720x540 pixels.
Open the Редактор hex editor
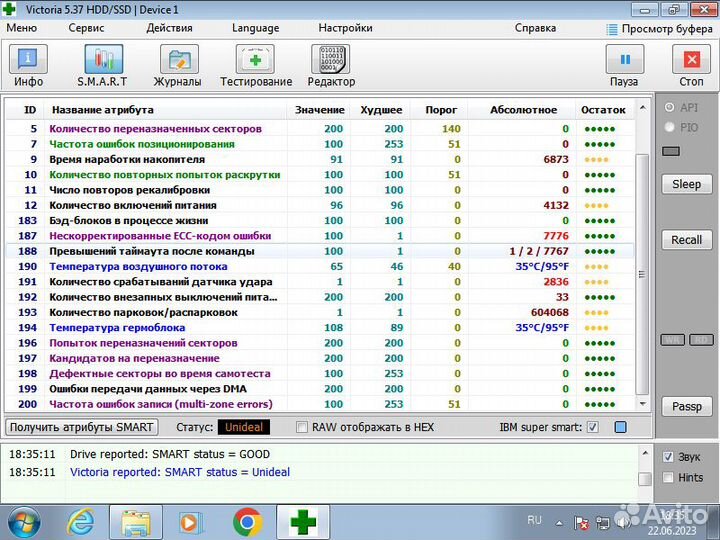tap(331, 66)
